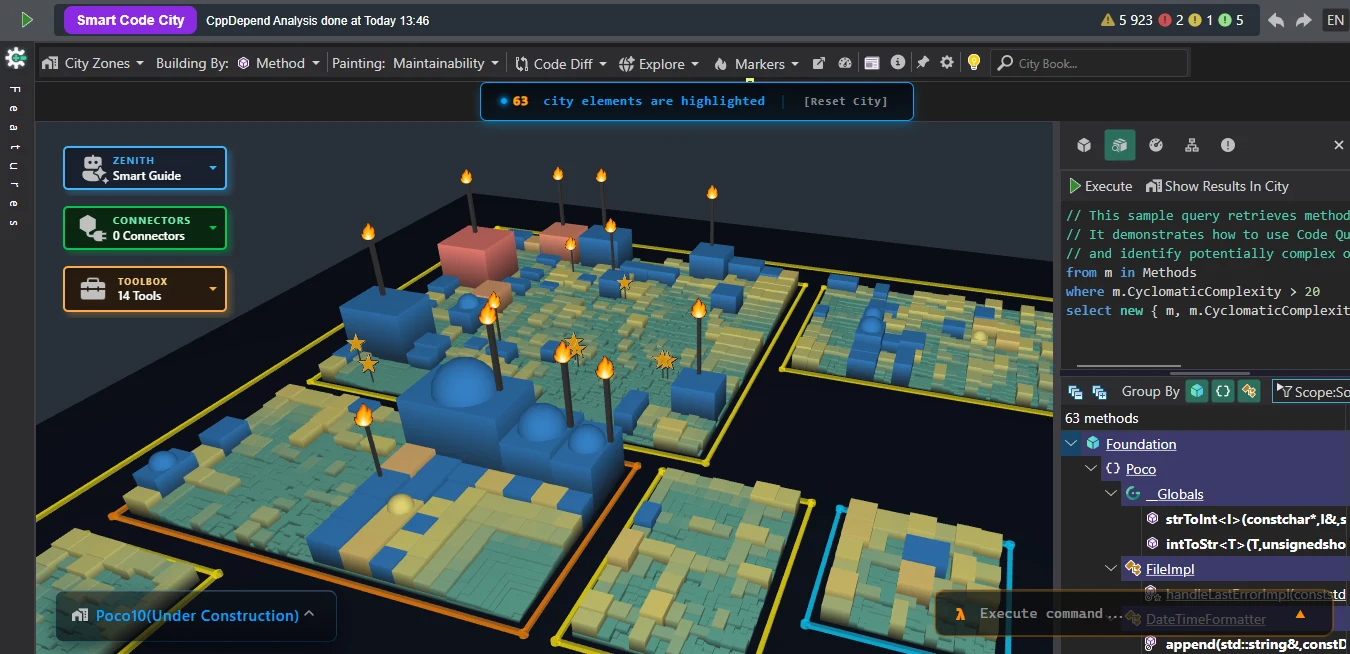The height and width of the screenshot is (654, 1350).
Task: Close the right side panel
Action: pyautogui.click(x=1339, y=145)
